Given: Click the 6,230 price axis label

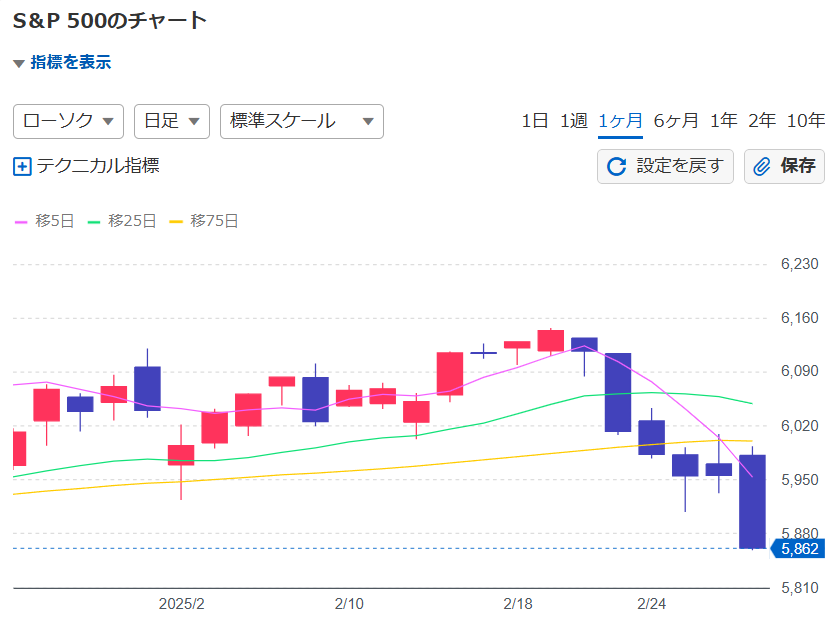Looking at the screenshot, I should pyautogui.click(x=799, y=264).
